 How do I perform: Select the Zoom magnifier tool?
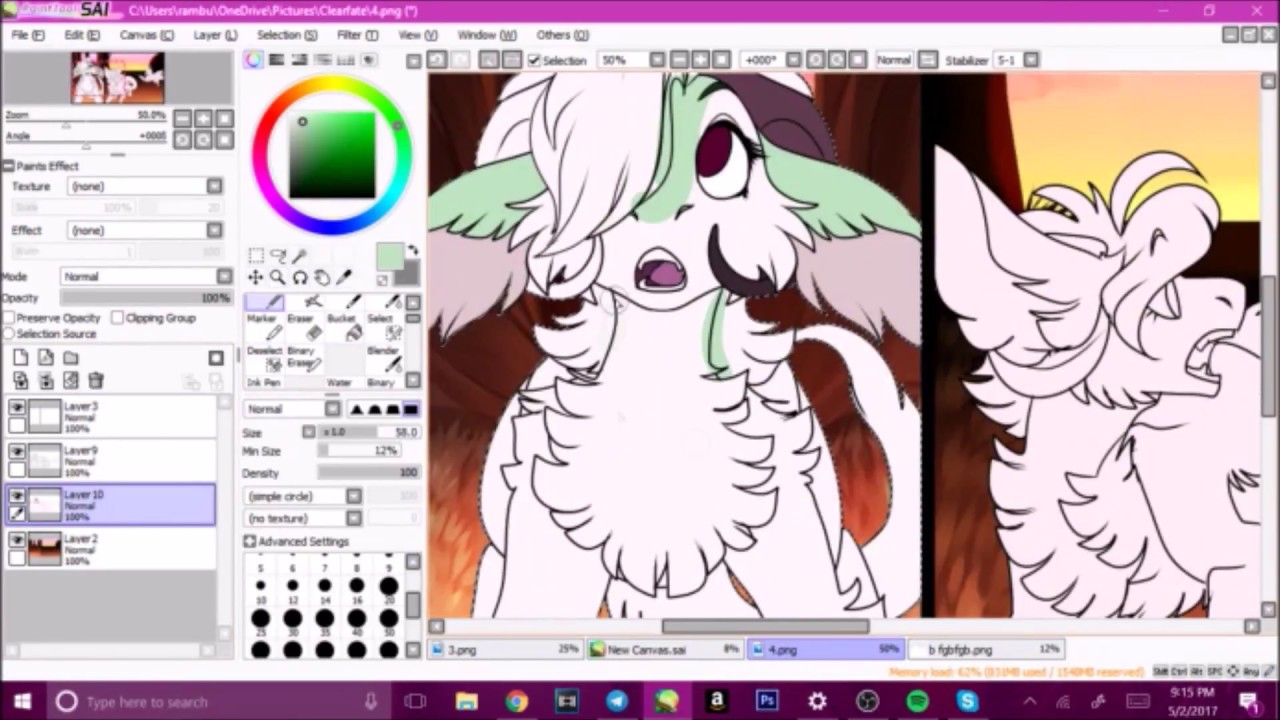(x=277, y=278)
